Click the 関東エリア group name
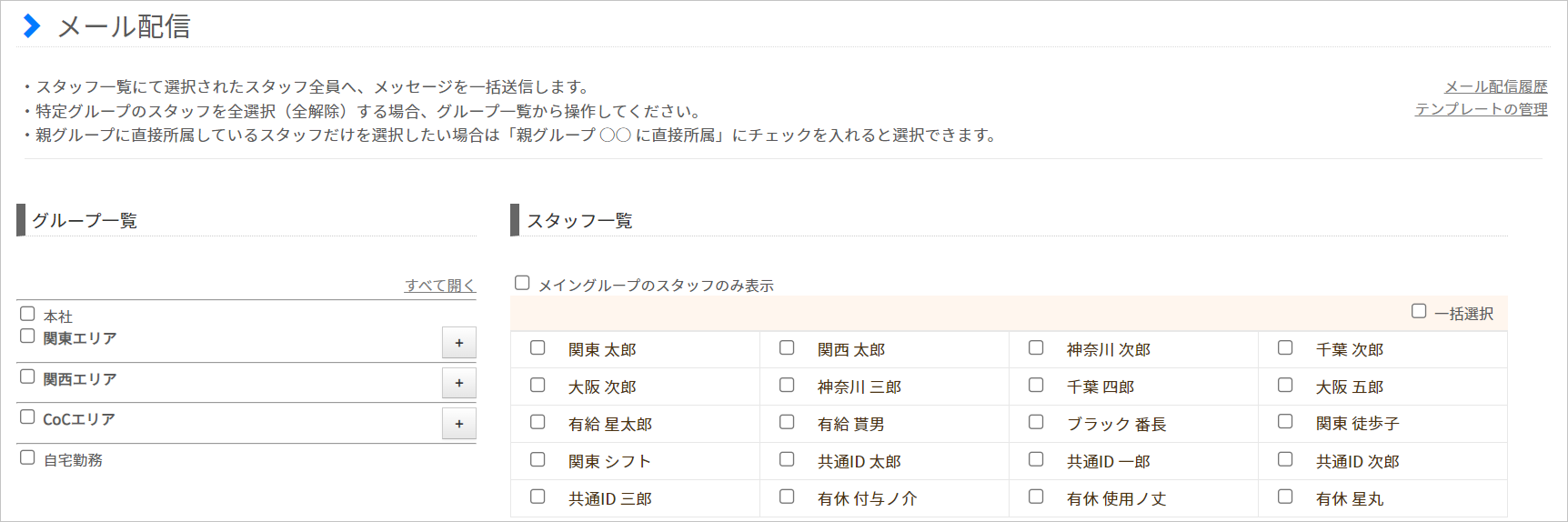Viewport: 1568px width, 522px height. coord(80,338)
